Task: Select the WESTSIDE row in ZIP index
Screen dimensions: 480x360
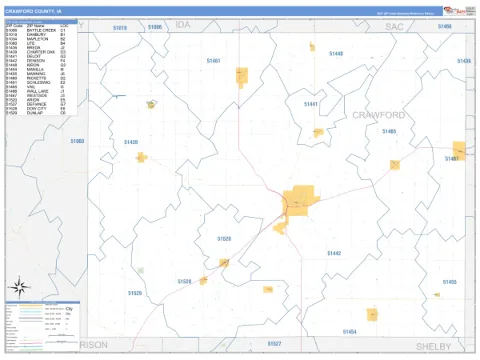Action: (x=36, y=95)
